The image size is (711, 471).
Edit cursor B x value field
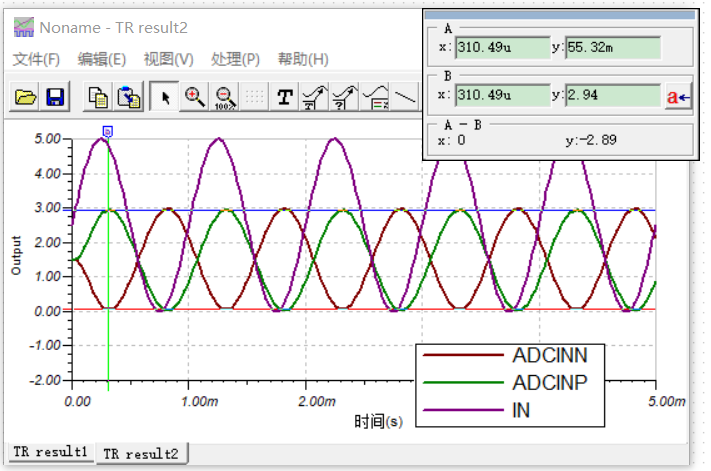pyautogui.click(x=502, y=95)
